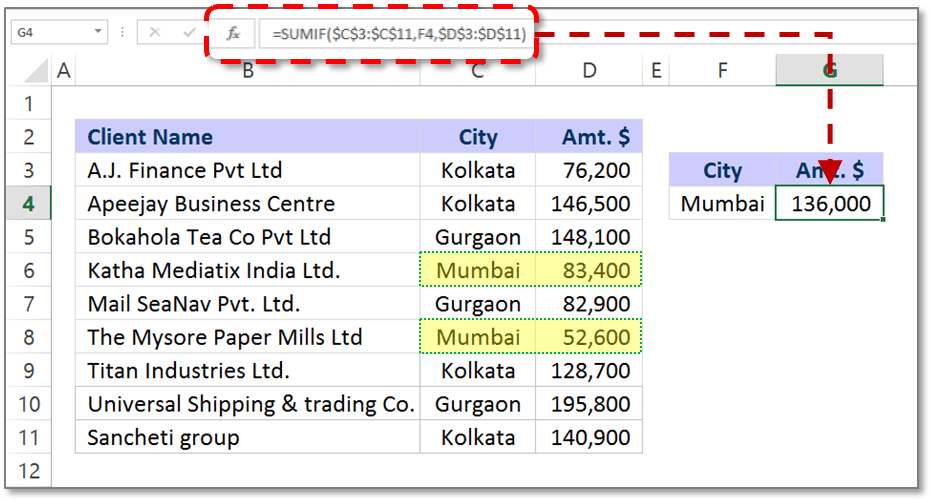Click the Cancel X formula bar icon
This screenshot has width=932, height=502.
[155, 32]
